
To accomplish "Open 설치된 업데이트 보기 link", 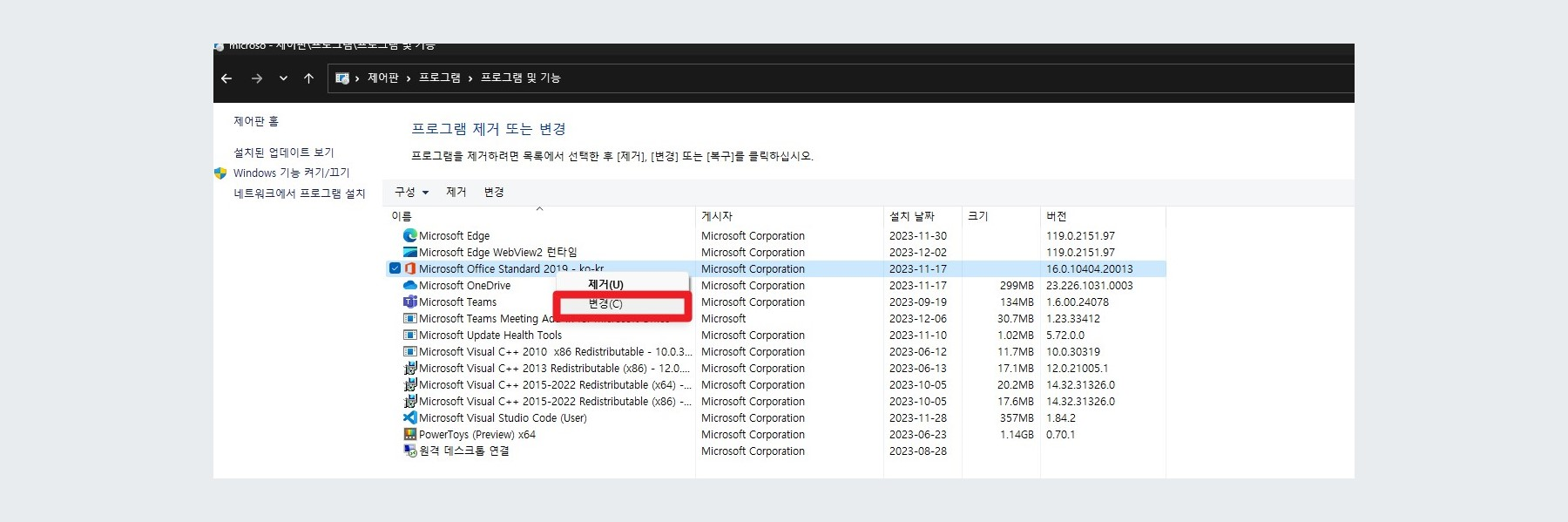I will tap(284, 153).
